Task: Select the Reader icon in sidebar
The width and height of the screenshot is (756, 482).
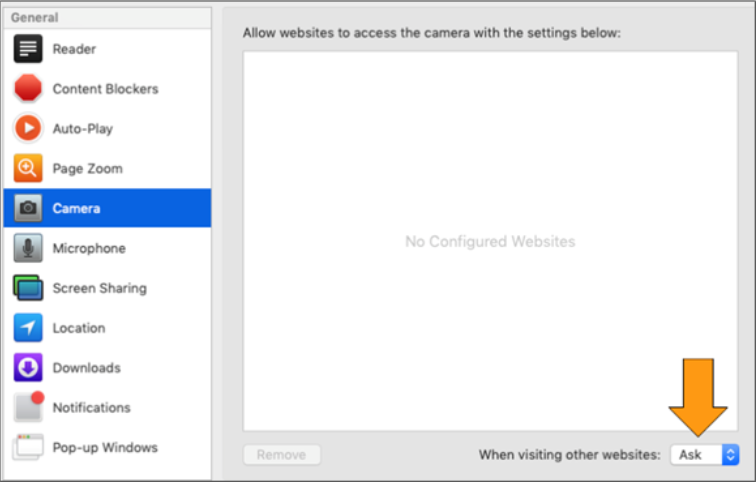Action: click(x=28, y=49)
